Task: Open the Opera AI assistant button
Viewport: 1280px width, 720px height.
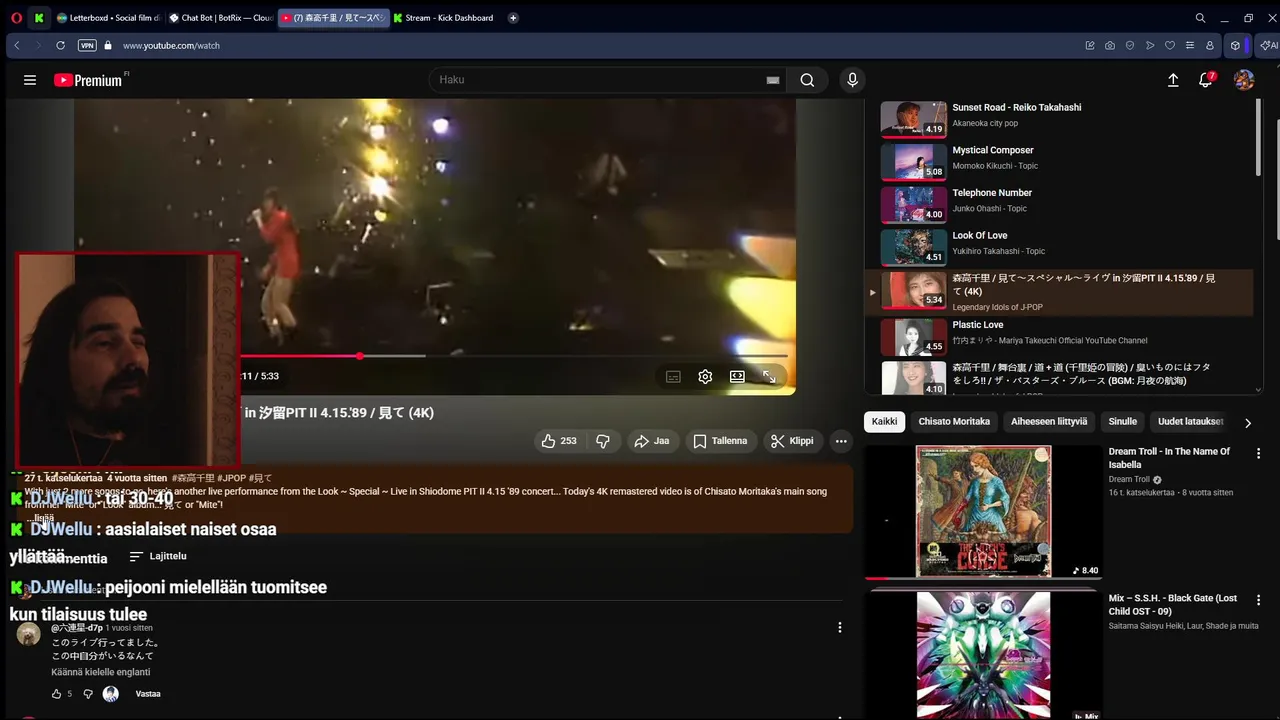Action: [x=1267, y=45]
